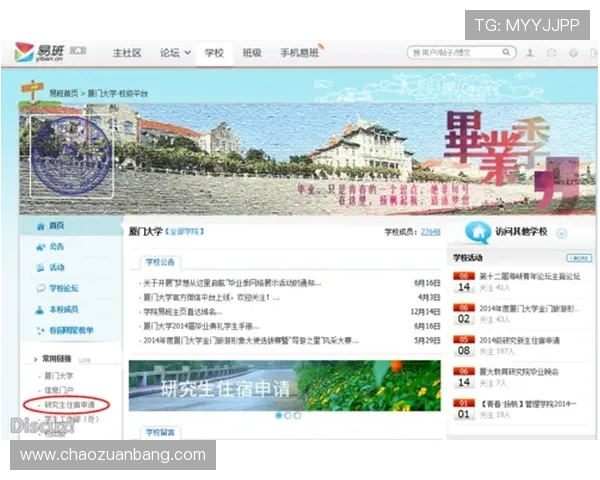The height and width of the screenshot is (480, 600).
Task: Select 首页 in the left sidebar
Action: pyautogui.click(x=57, y=226)
